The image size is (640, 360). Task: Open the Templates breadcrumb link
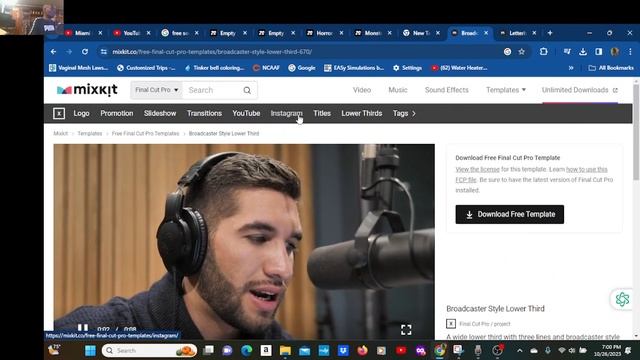point(90,133)
